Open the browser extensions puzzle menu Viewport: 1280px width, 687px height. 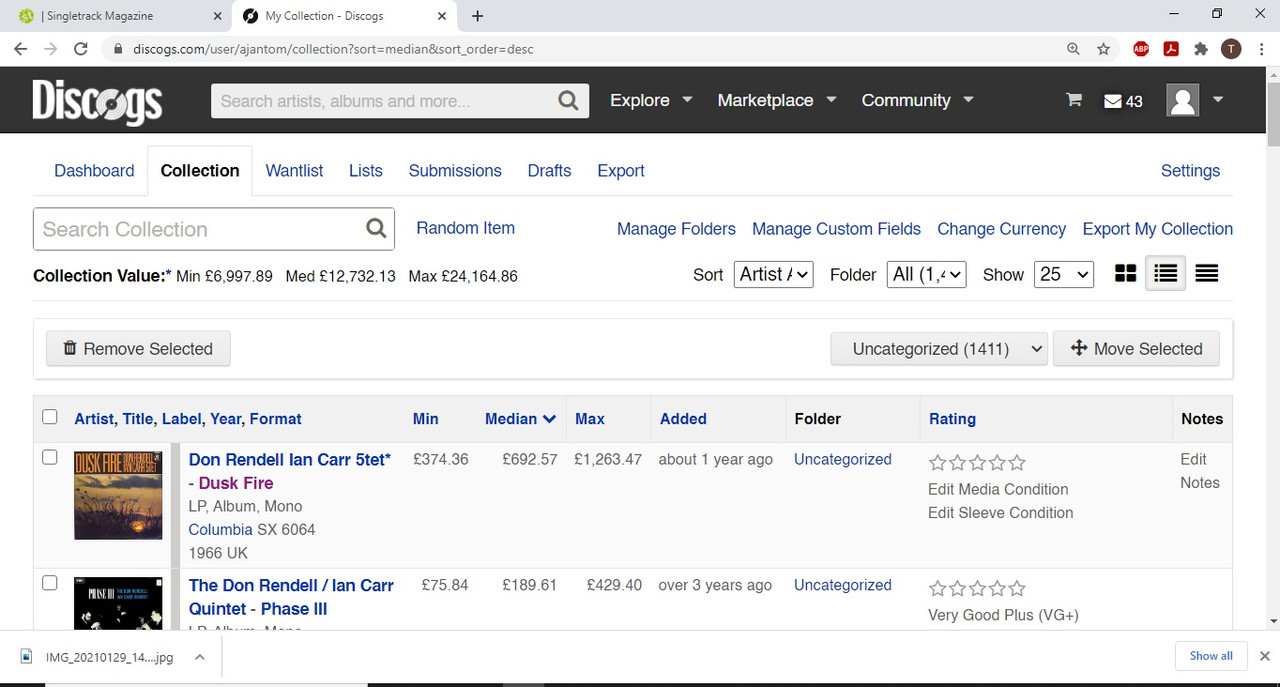[x=1201, y=49]
